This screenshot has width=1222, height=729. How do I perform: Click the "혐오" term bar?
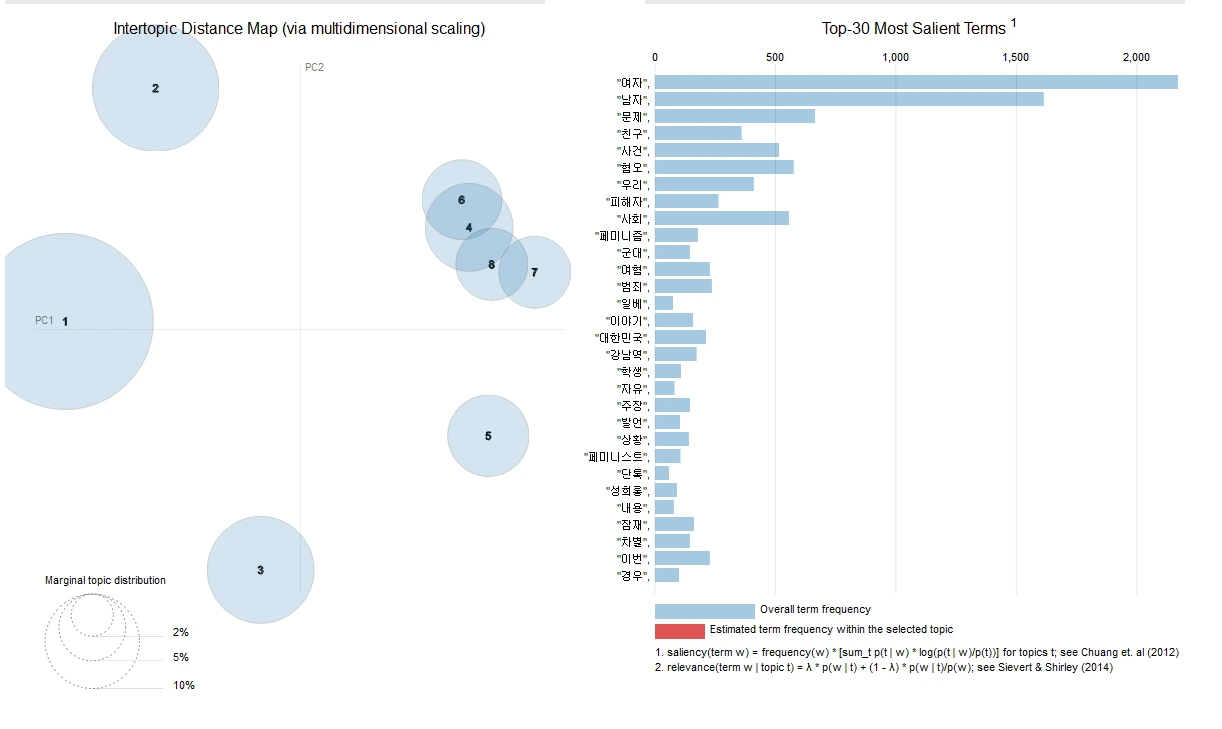coord(724,167)
